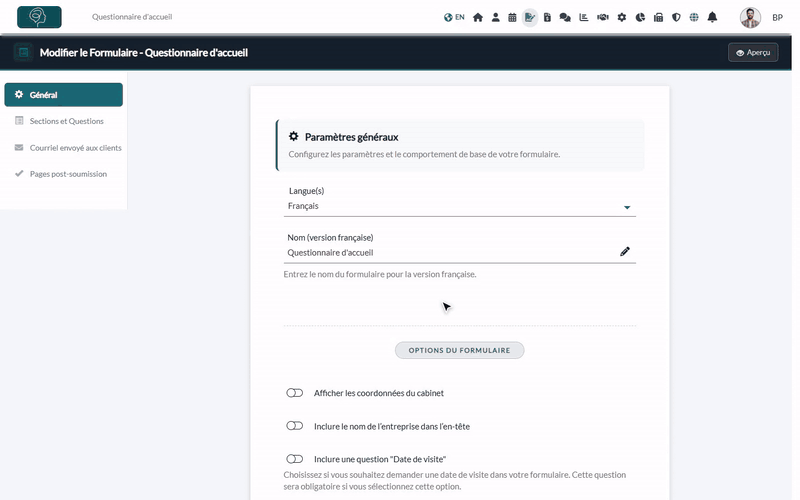Open the bar chart reports icon

coord(584,17)
